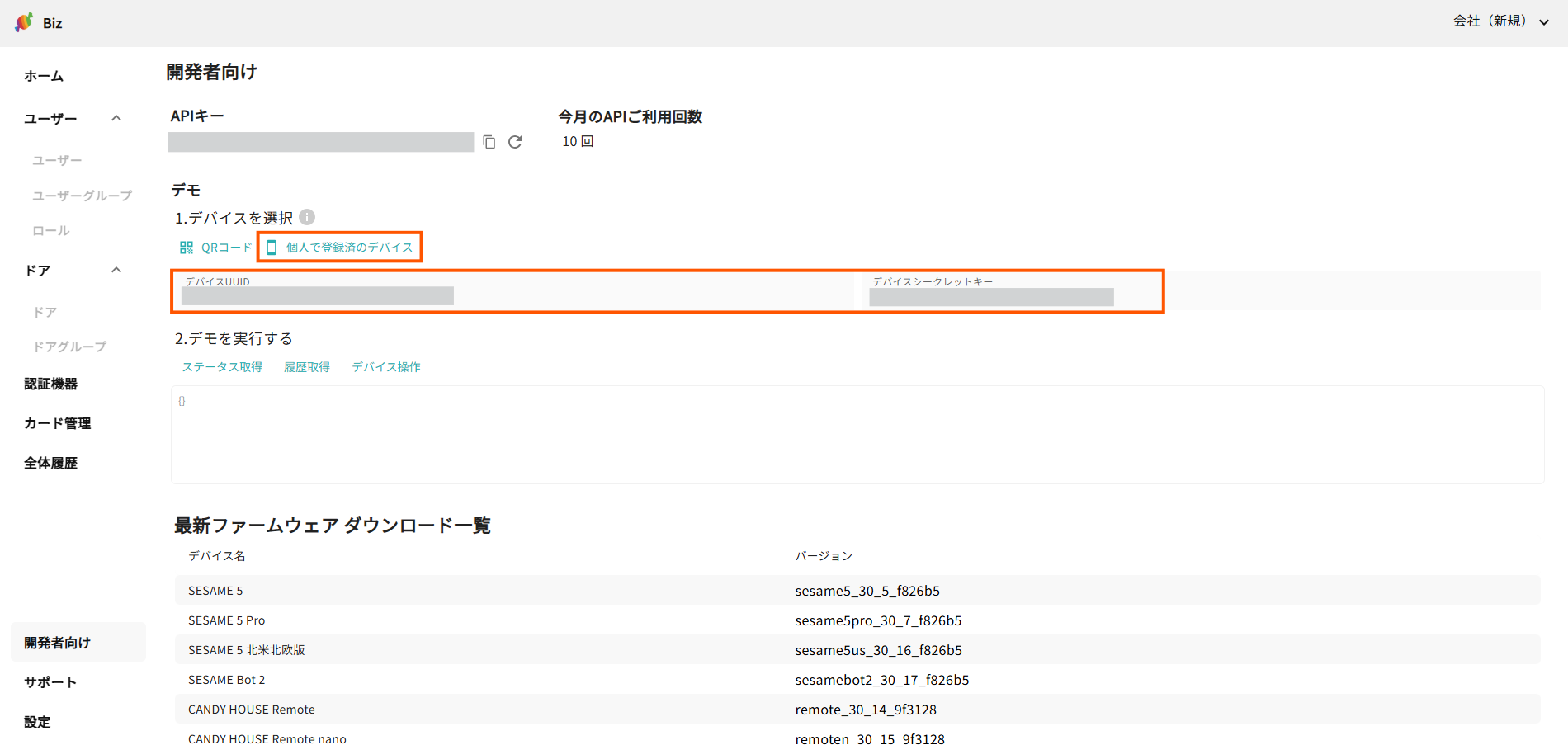Open ドアグループ in the sidebar
This screenshot has width=1568, height=745.
coord(69,347)
